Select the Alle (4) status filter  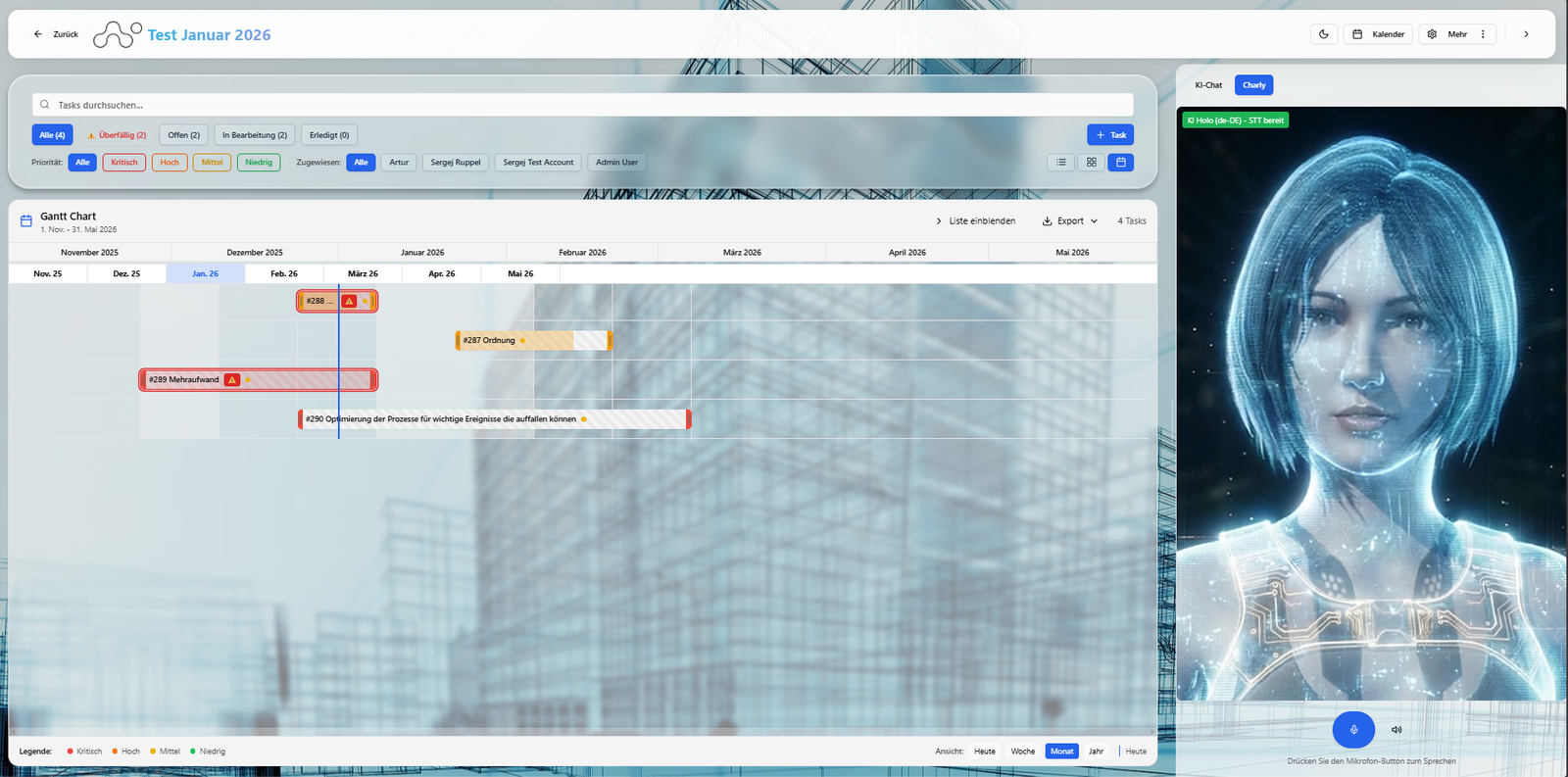(x=52, y=135)
